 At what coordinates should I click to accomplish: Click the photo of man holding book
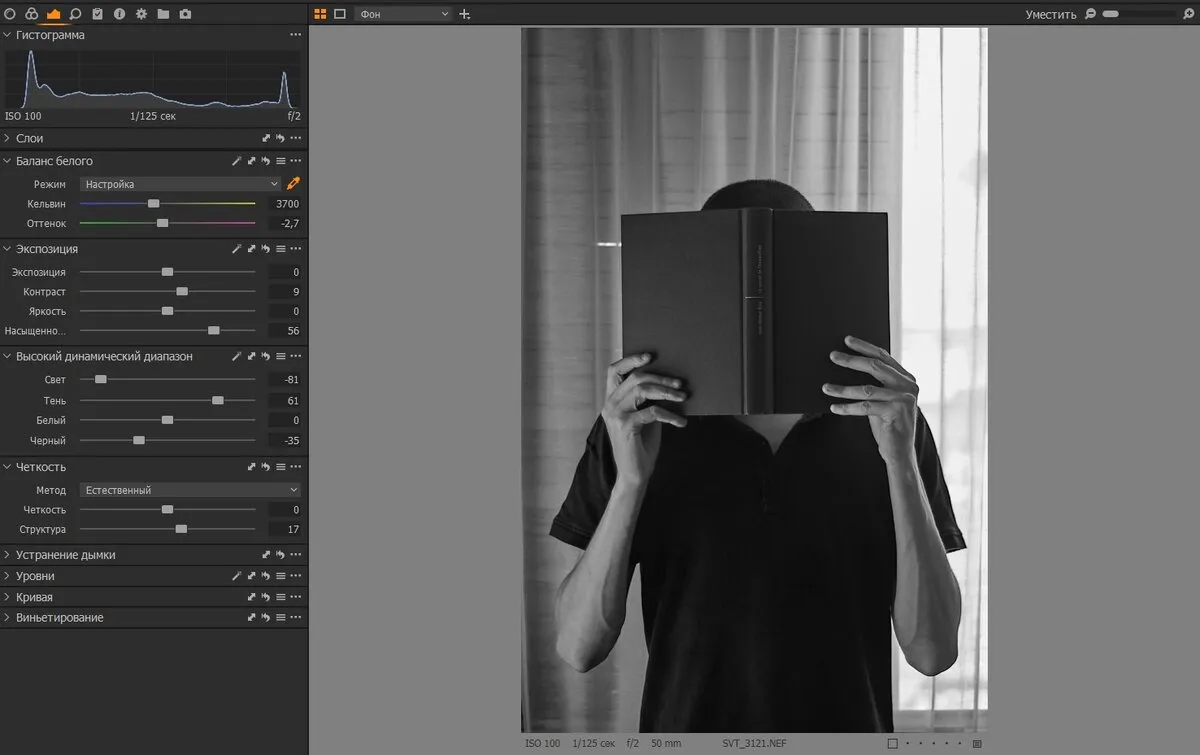[754, 381]
